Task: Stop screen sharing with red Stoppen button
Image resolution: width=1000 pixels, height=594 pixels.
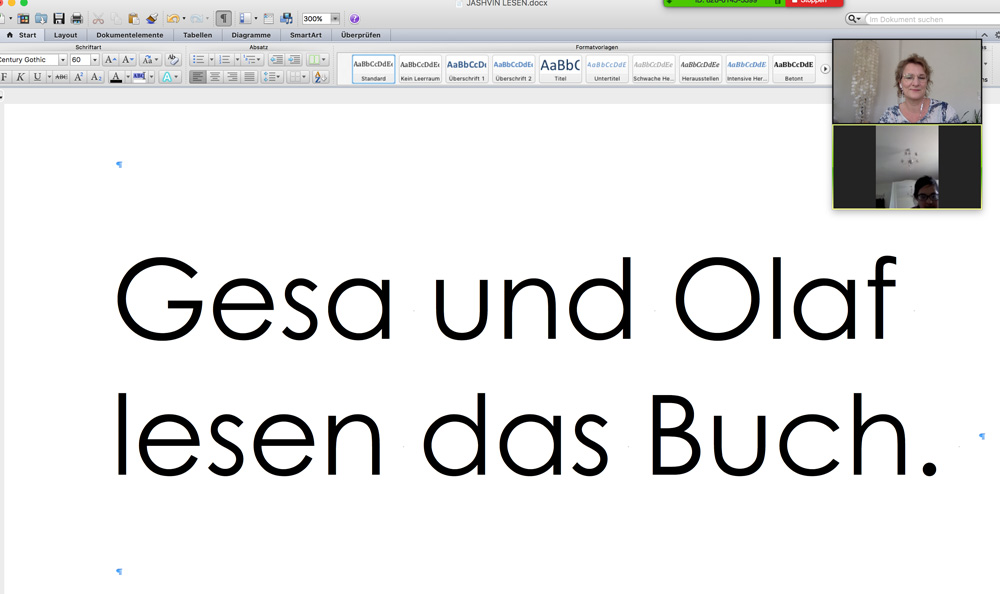Action: 814,3
